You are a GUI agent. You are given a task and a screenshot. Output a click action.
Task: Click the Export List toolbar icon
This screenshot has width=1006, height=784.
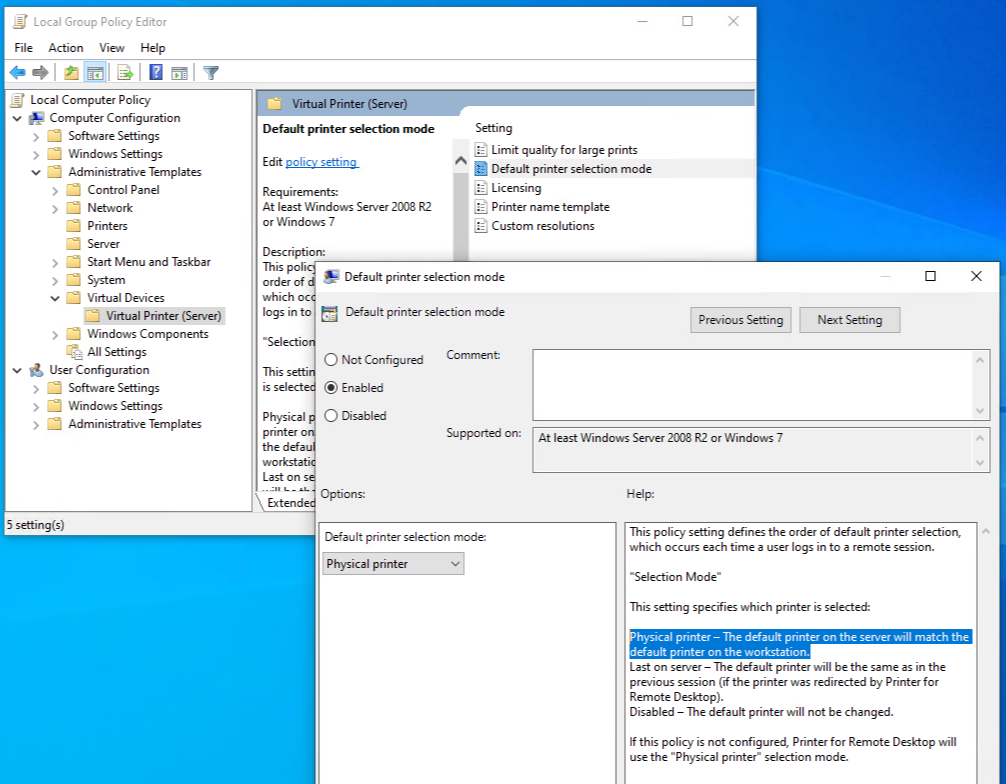pos(125,72)
